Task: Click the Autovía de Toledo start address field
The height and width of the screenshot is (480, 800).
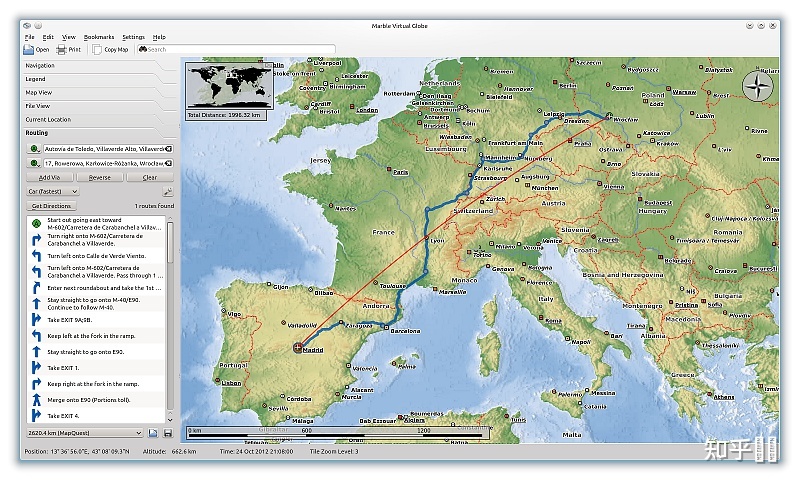Action: pos(104,149)
